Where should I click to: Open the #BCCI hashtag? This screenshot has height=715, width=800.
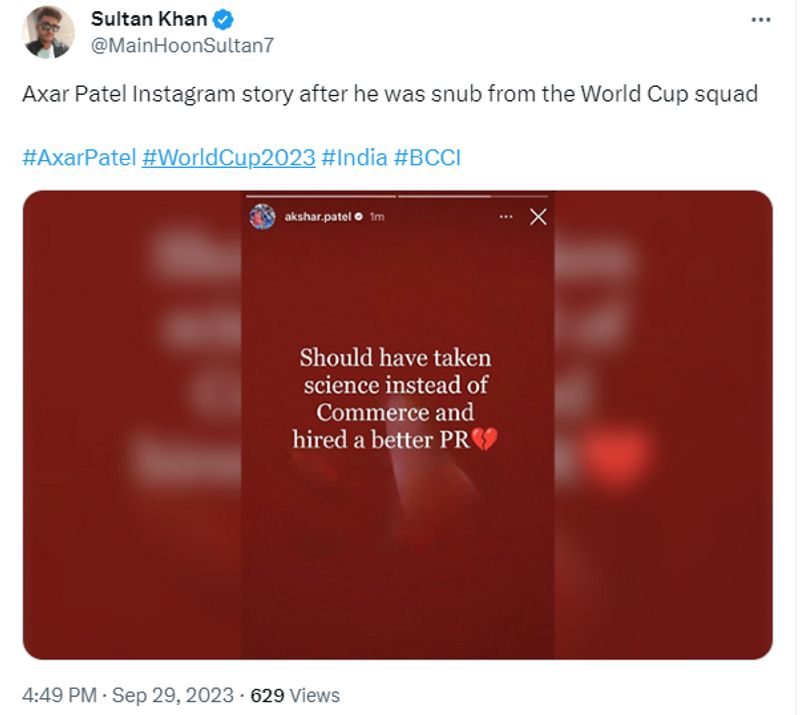tap(428, 158)
